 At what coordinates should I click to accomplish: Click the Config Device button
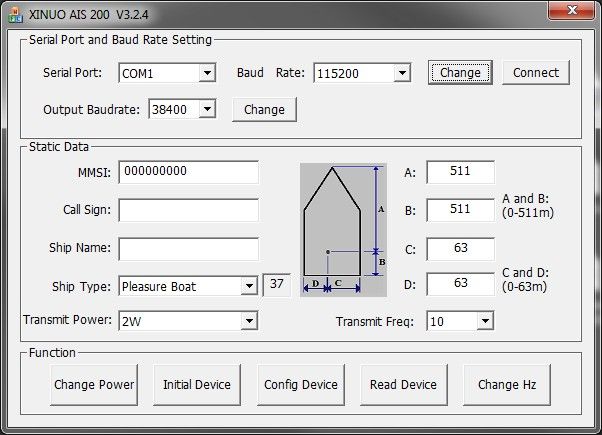[x=301, y=385]
